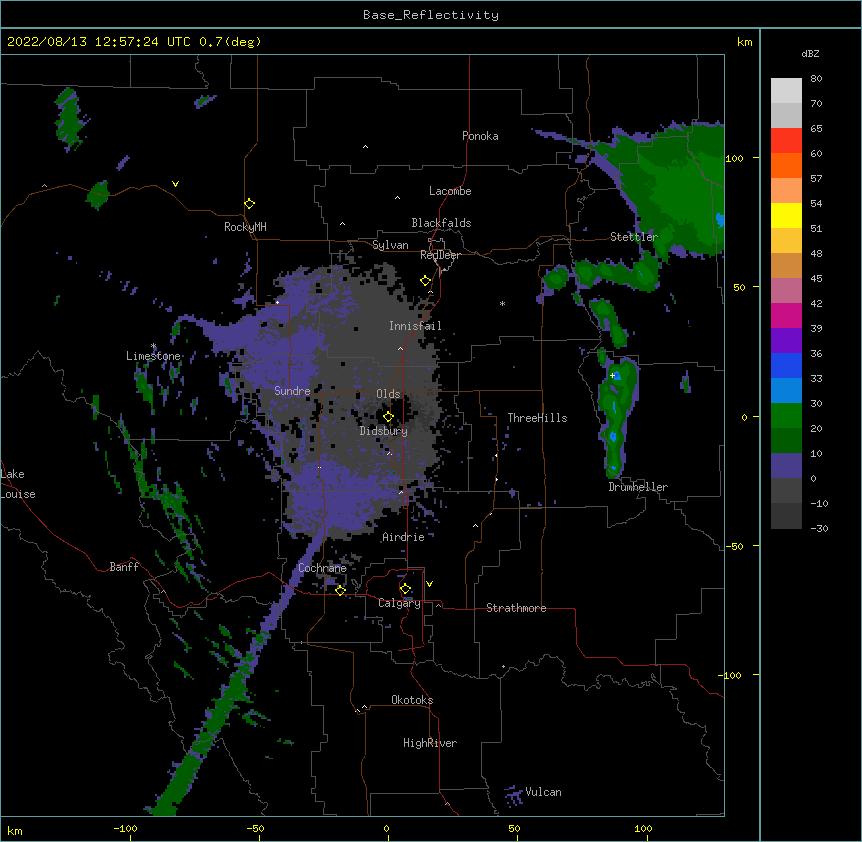Select the 60 dBZ orange color swatch
862x842 pixels.
coord(786,165)
